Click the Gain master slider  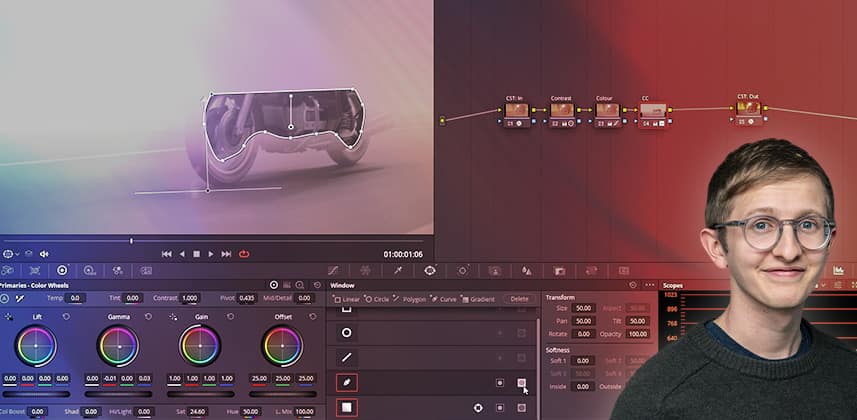[200, 394]
